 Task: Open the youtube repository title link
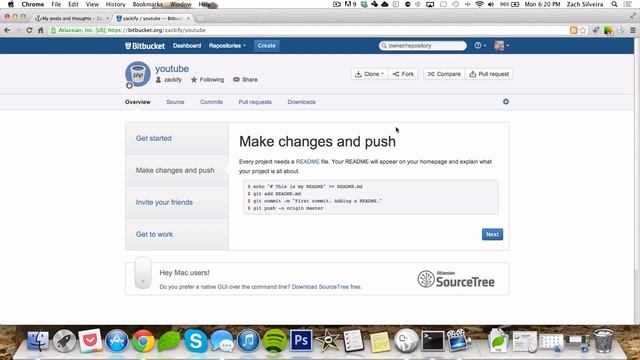point(172,69)
